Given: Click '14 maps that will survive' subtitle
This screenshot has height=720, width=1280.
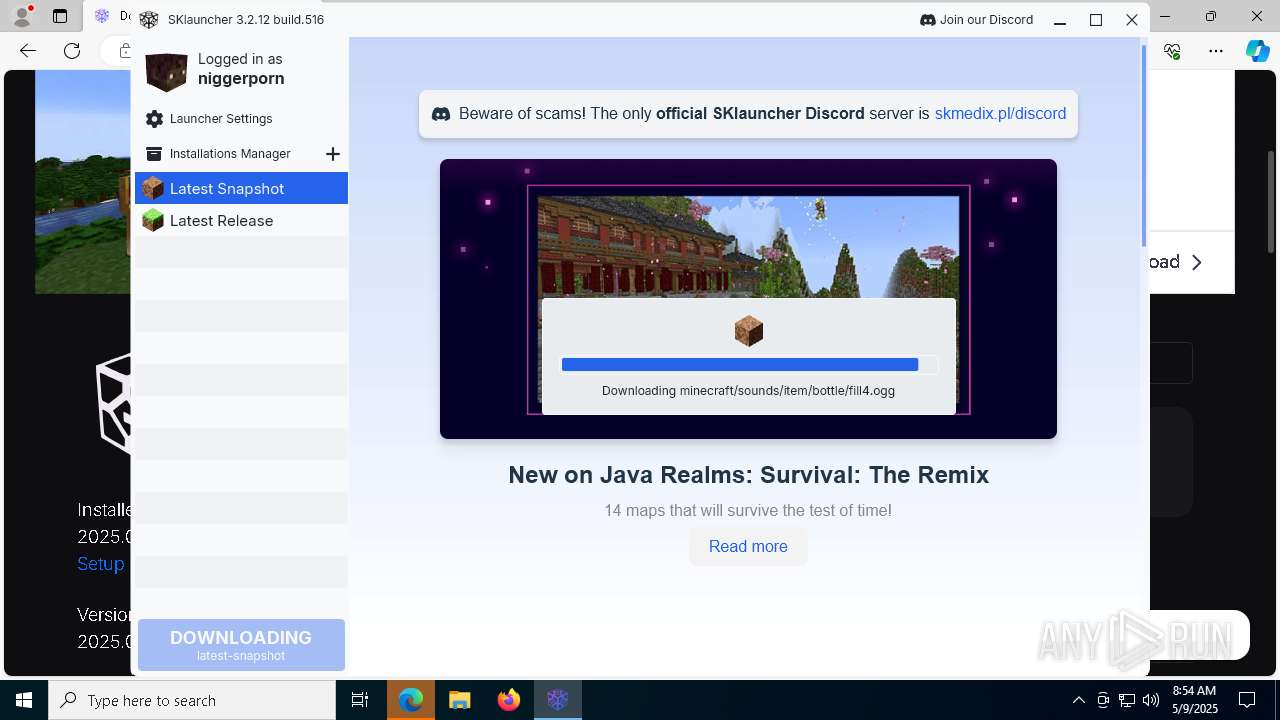Looking at the screenshot, I should (x=748, y=511).
